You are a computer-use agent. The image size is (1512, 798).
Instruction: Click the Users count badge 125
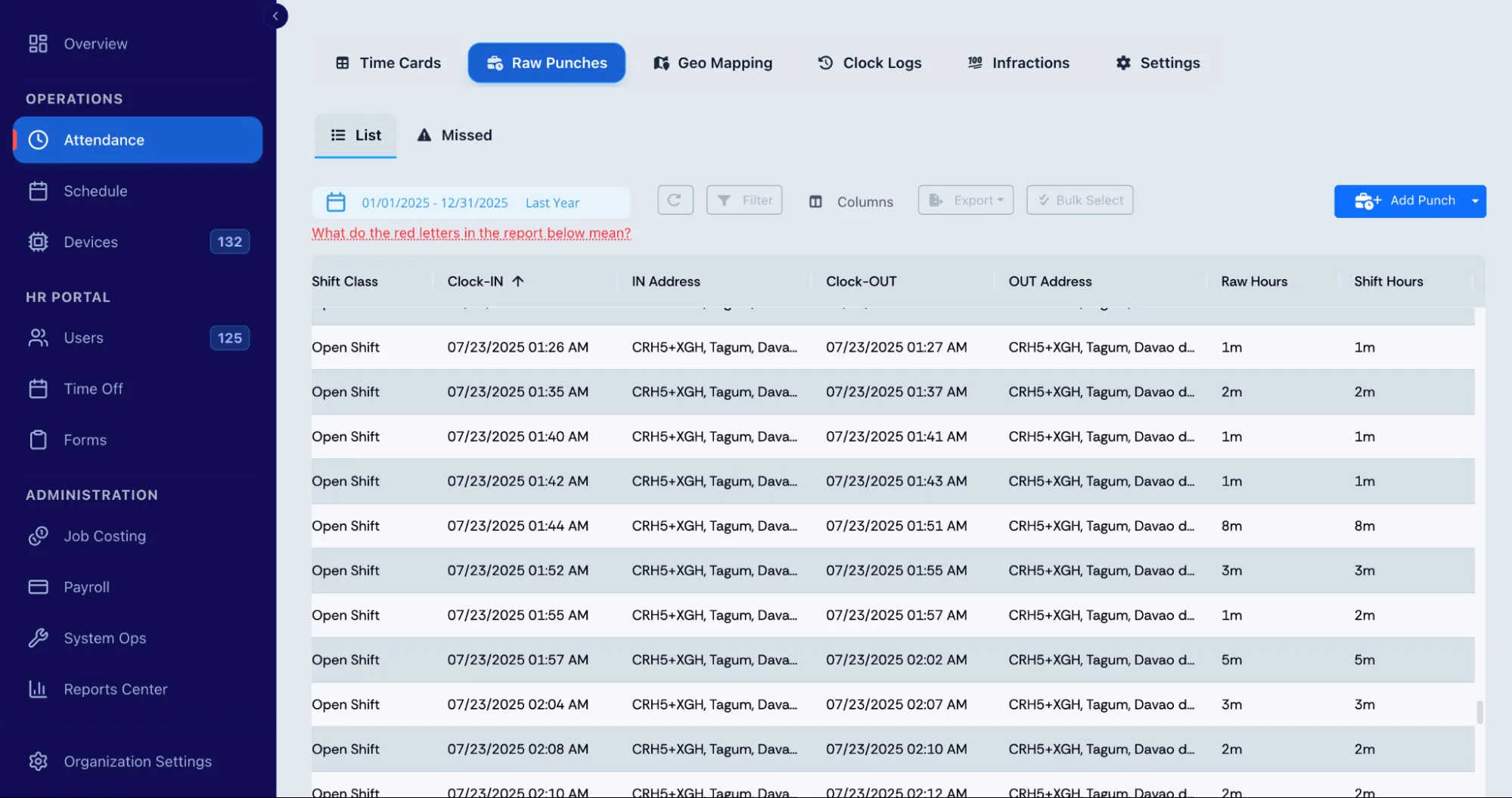[x=230, y=338]
